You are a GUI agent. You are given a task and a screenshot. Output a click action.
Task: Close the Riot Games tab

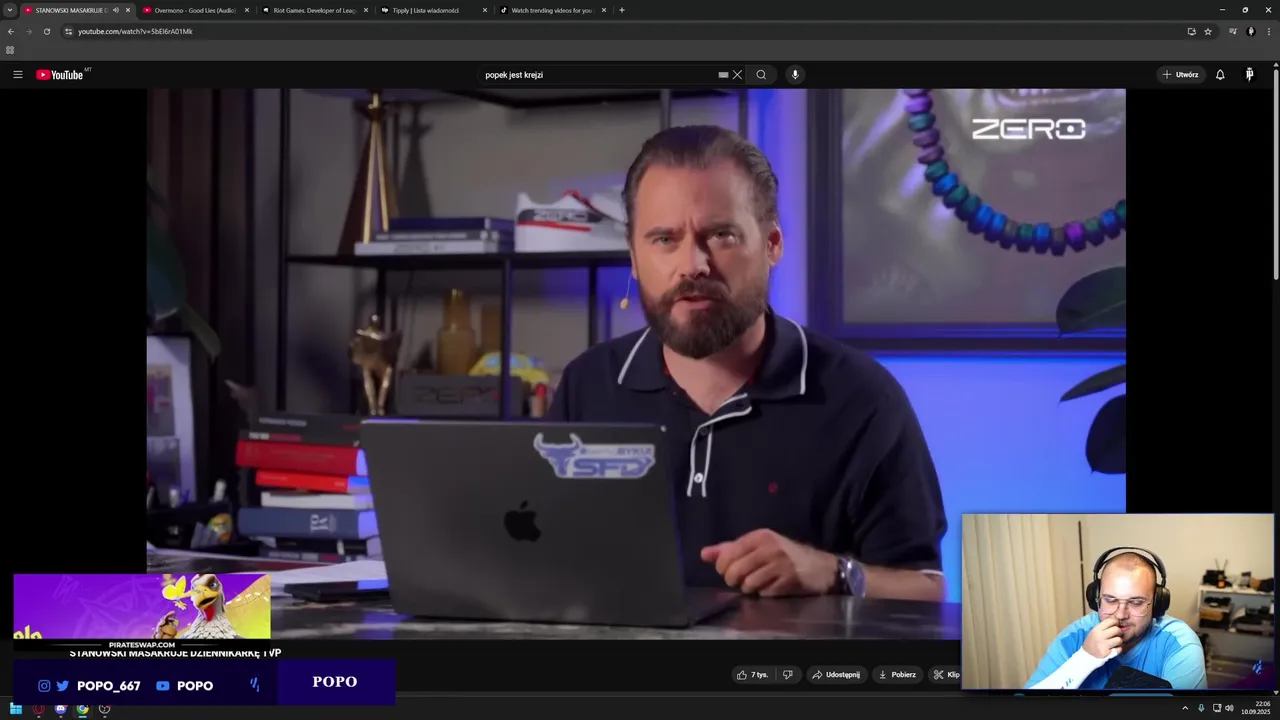click(366, 10)
